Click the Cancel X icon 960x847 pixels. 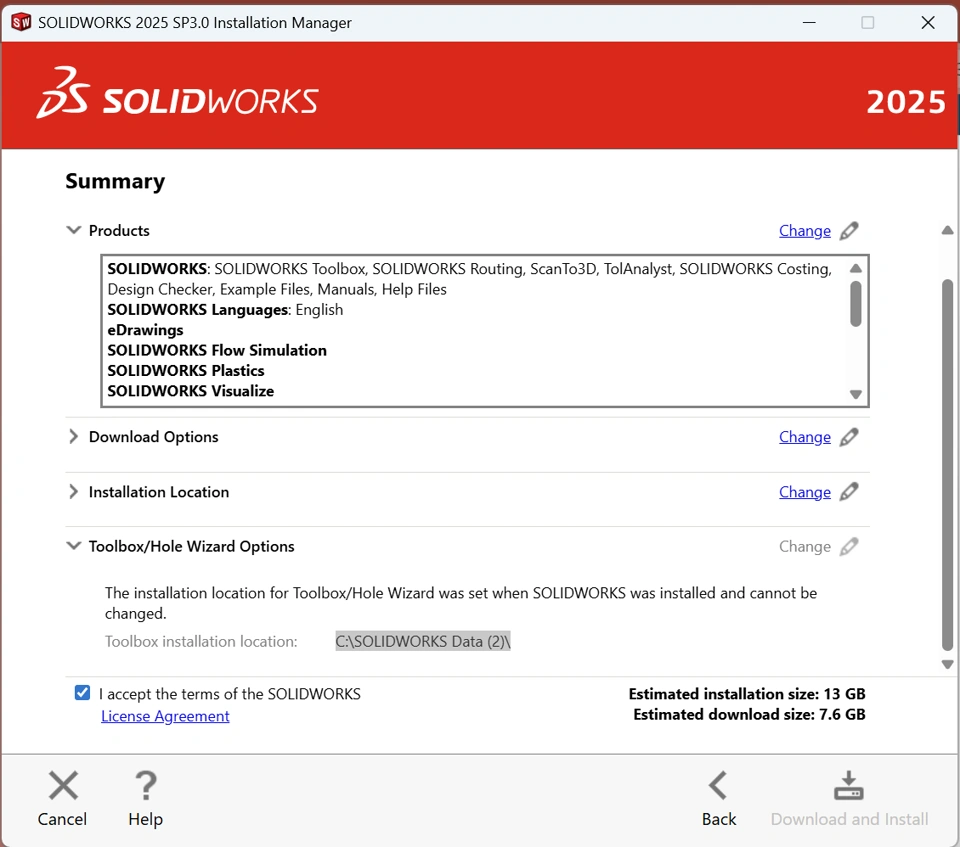(63, 785)
